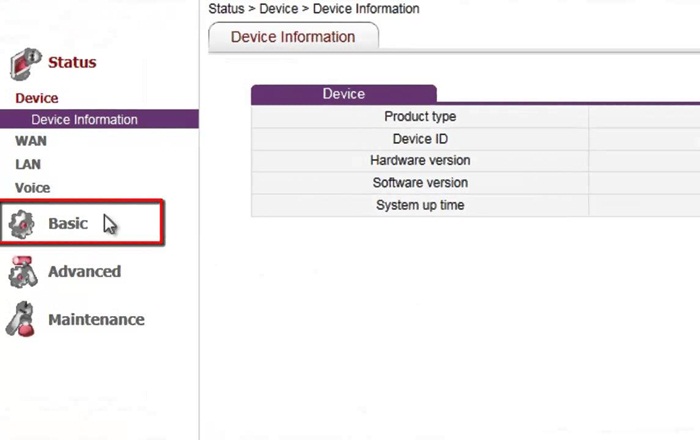The width and height of the screenshot is (700, 440).
Task: Click the Product type row
Action: (475, 117)
